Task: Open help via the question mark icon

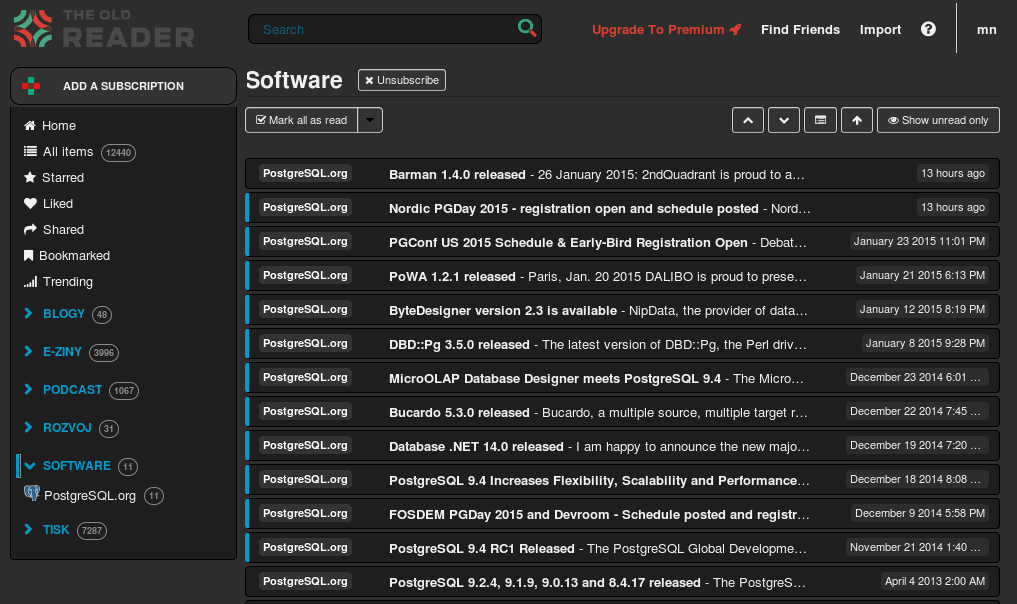Action: pyautogui.click(x=928, y=29)
